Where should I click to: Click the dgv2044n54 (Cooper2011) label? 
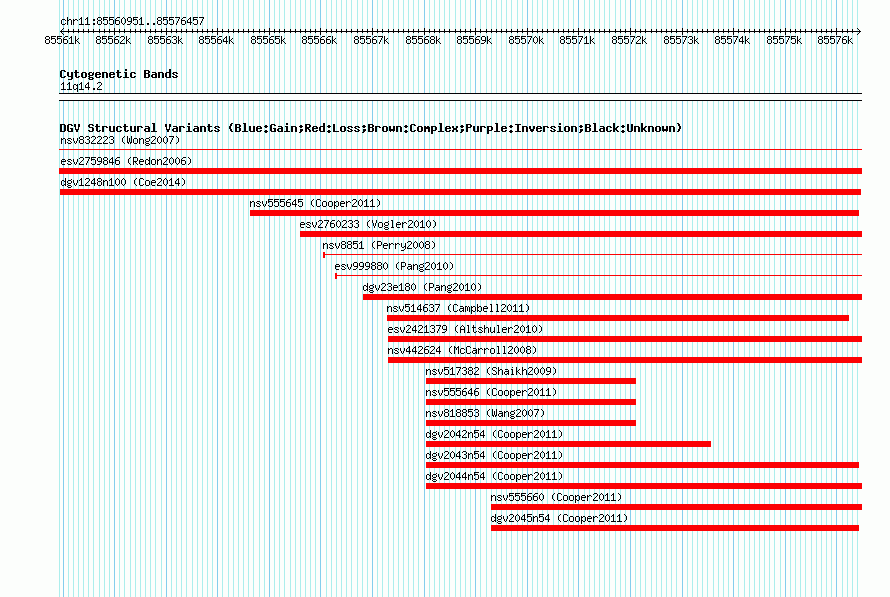pyautogui.click(x=494, y=476)
